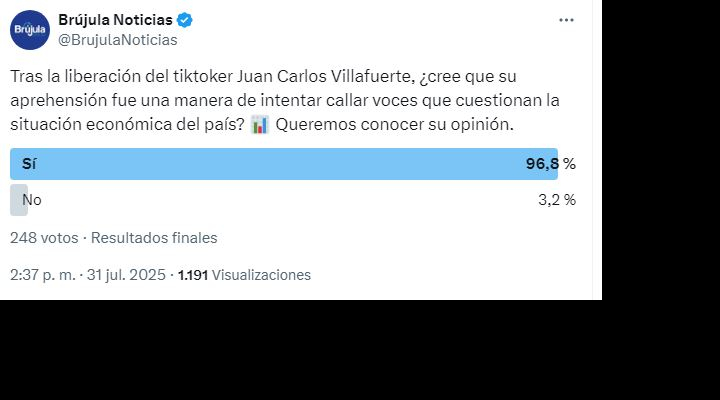Screen dimensions: 720x400
Task: Open the 2:37 p. m. timestamp
Action: point(43,275)
